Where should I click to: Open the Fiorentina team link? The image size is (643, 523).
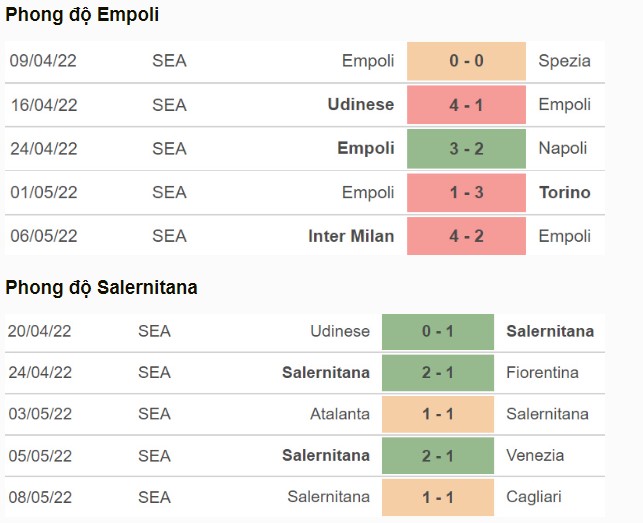click(543, 372)
